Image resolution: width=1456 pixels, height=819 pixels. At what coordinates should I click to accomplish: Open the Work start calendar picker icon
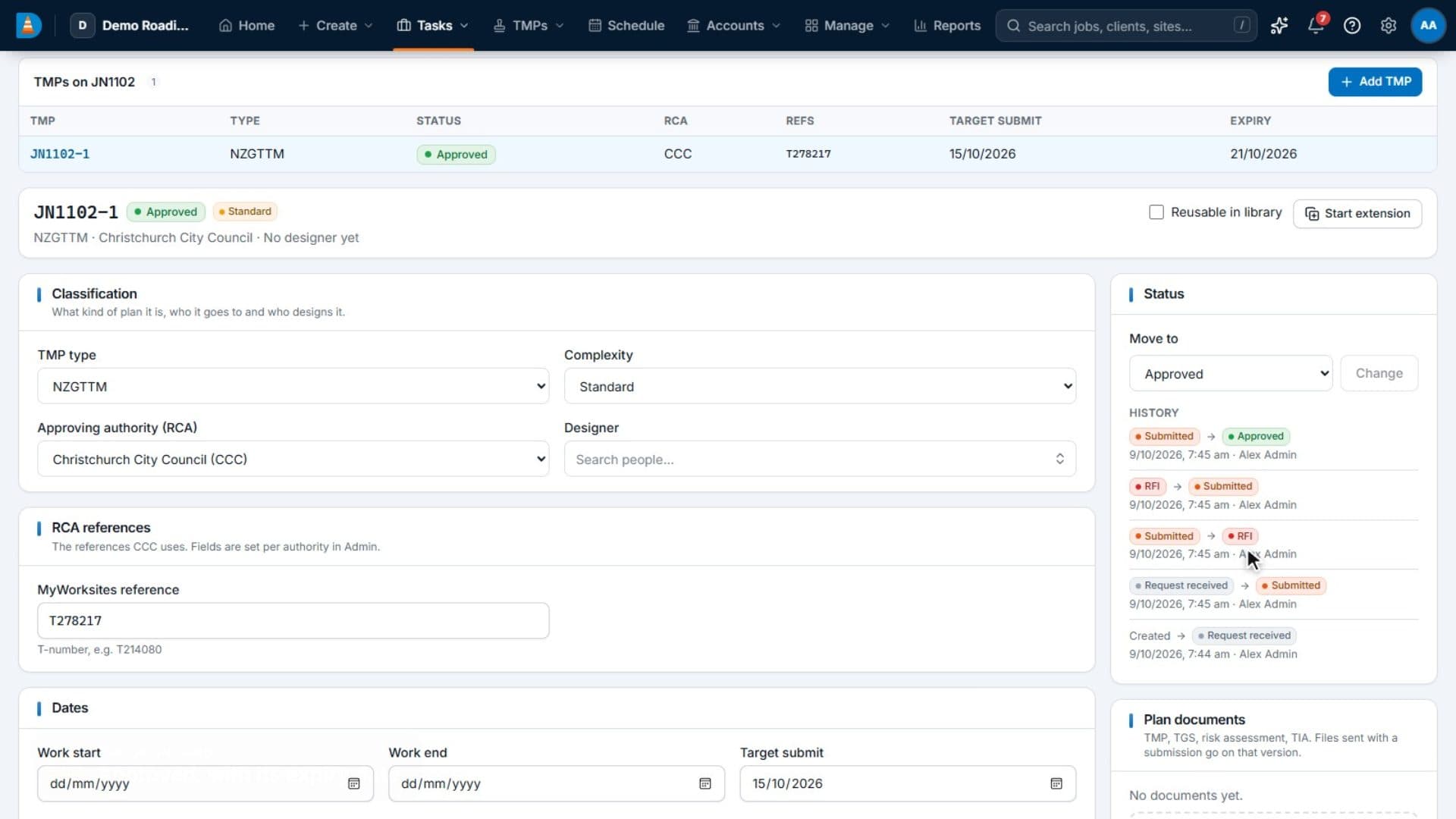click(353, 783)
